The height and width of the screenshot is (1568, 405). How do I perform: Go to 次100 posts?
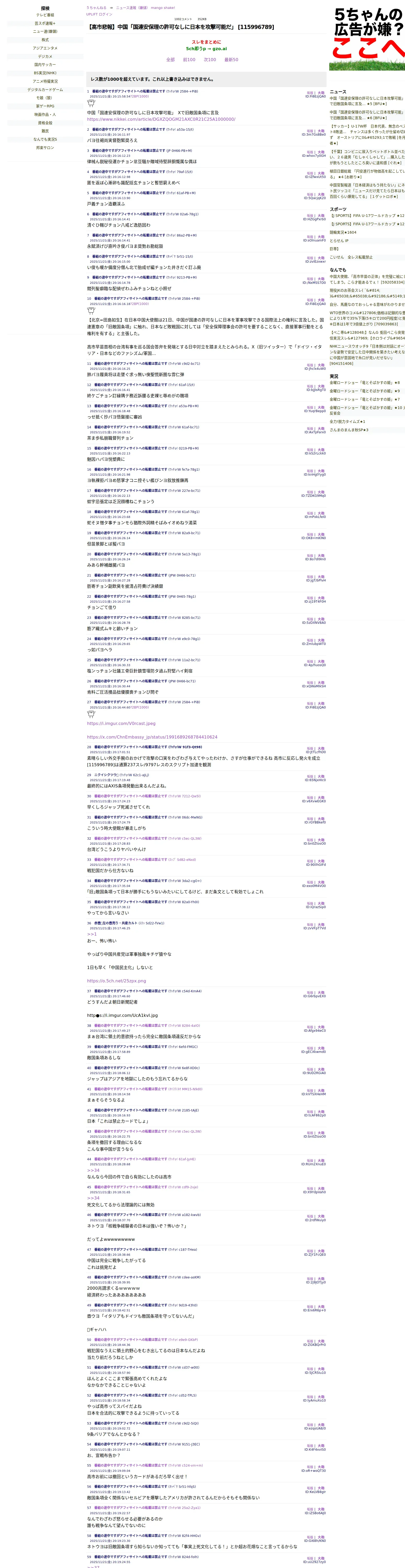point(210,60)
